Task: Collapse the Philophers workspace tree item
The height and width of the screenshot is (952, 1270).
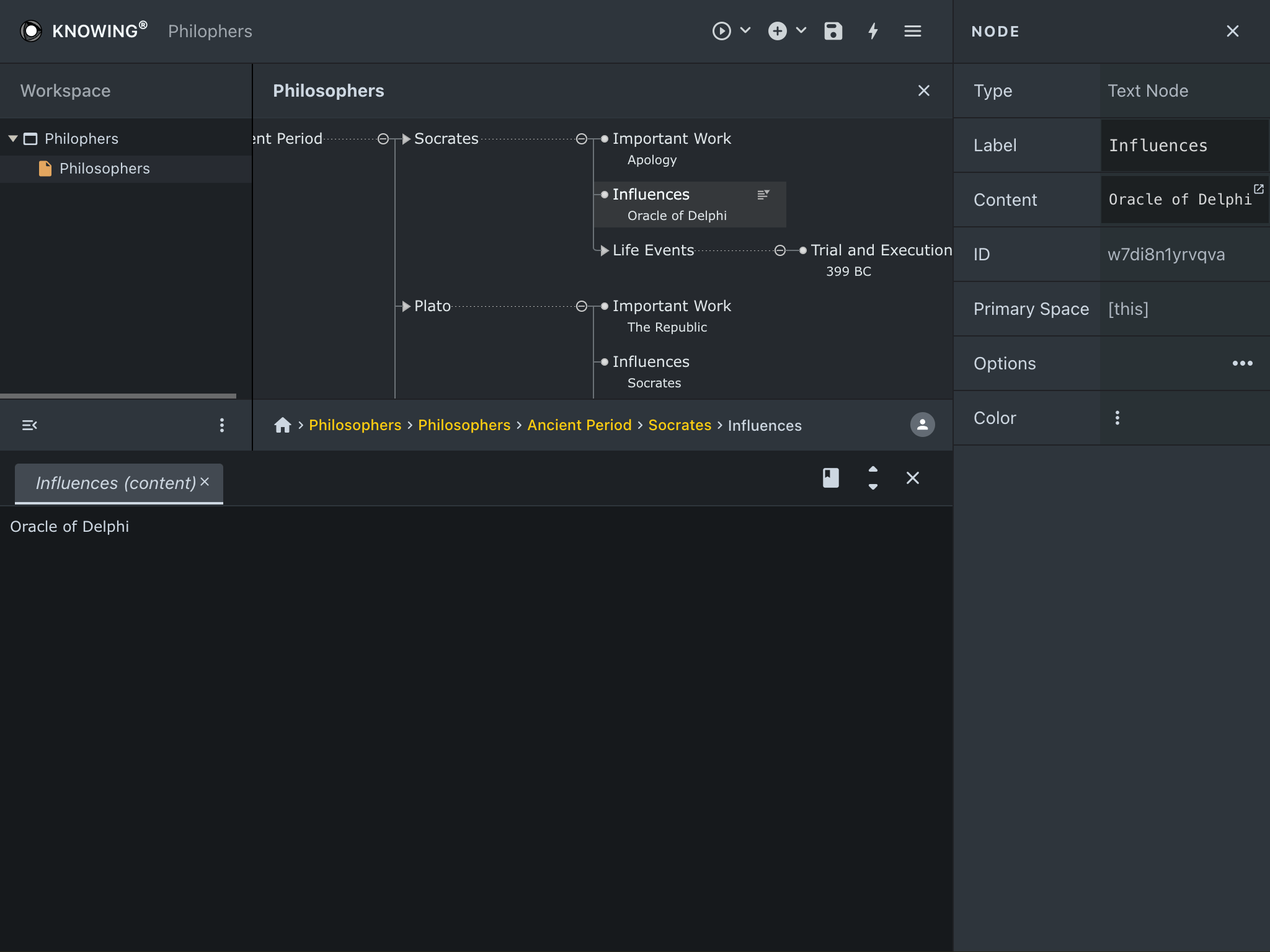Action: pyautogui.click(x=13, y=139)
